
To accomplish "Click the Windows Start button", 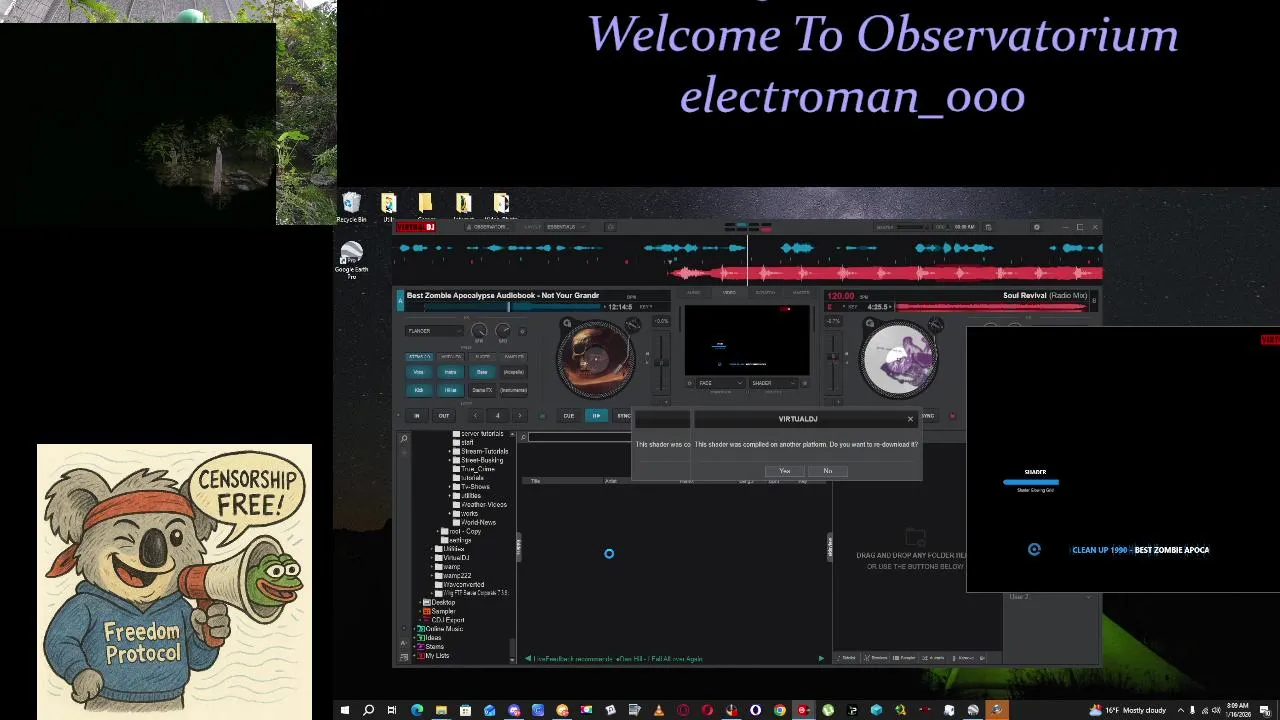I will point(344,710).
